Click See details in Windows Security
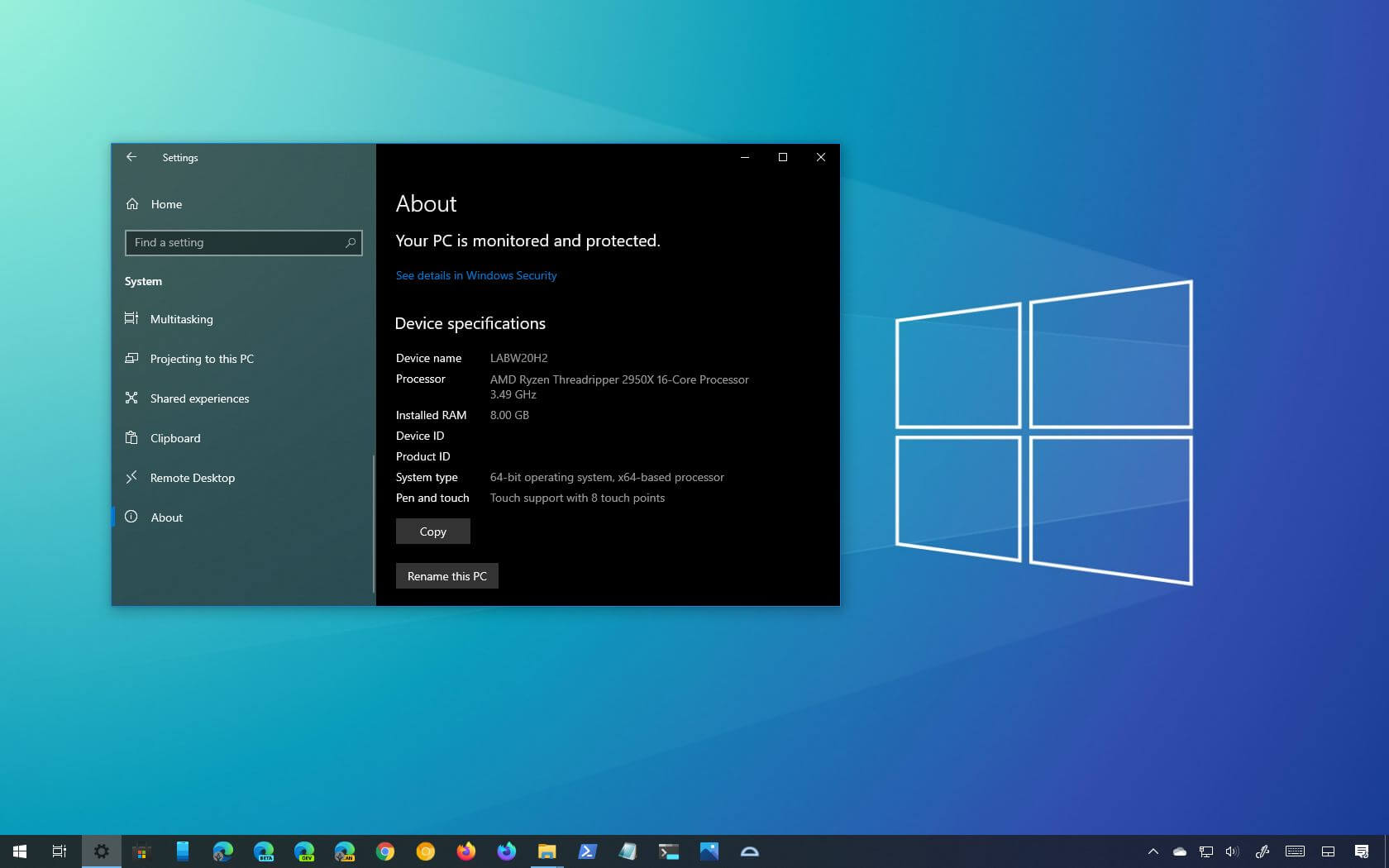The width and height of the screenshot is (1389, 868). pyautogui.click(x=476, y=275)
